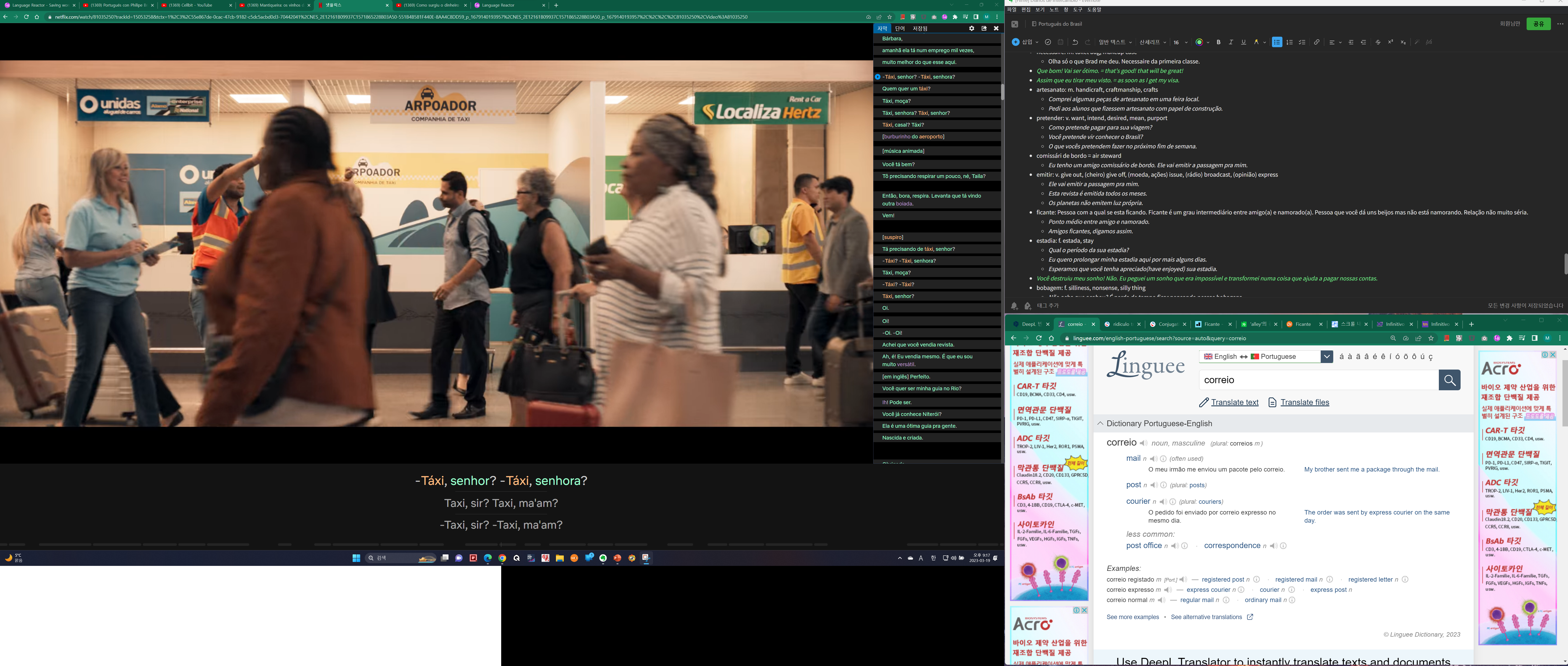The image size is (1568, 666).
Task: Open the 'See more examples' link
Action: 1133,617
